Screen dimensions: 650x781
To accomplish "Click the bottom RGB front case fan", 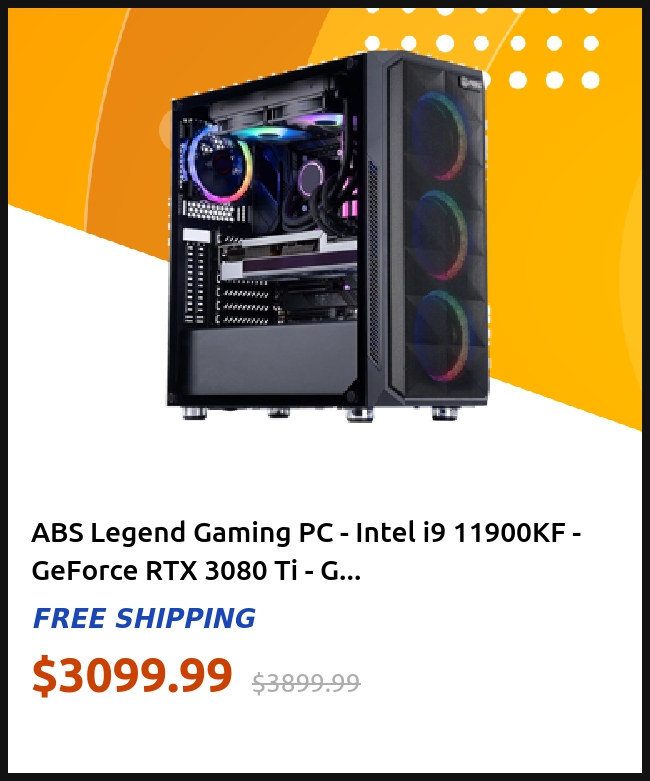I will (442, 335).
